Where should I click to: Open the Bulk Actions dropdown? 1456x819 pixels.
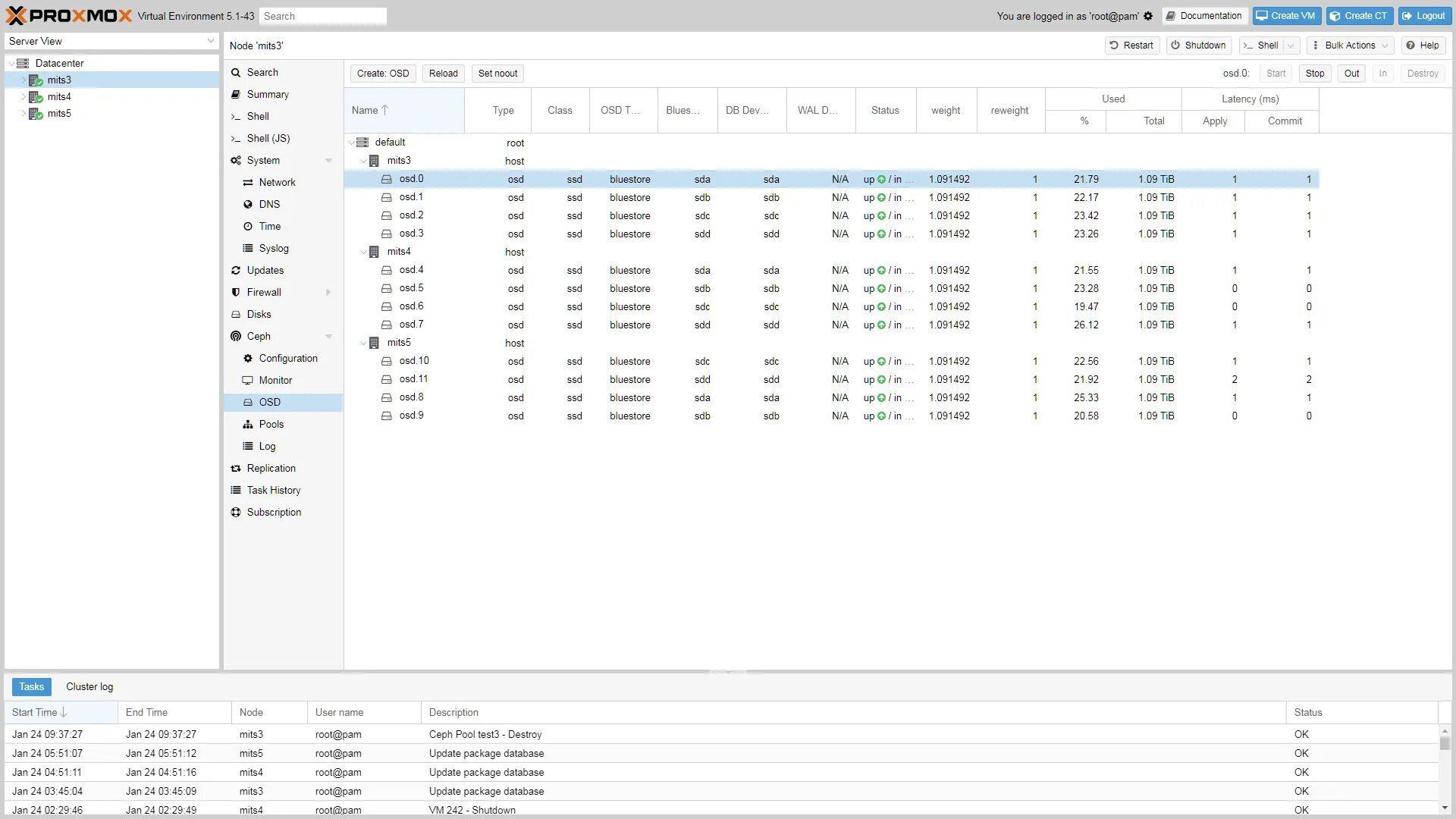coord(1351,45)
